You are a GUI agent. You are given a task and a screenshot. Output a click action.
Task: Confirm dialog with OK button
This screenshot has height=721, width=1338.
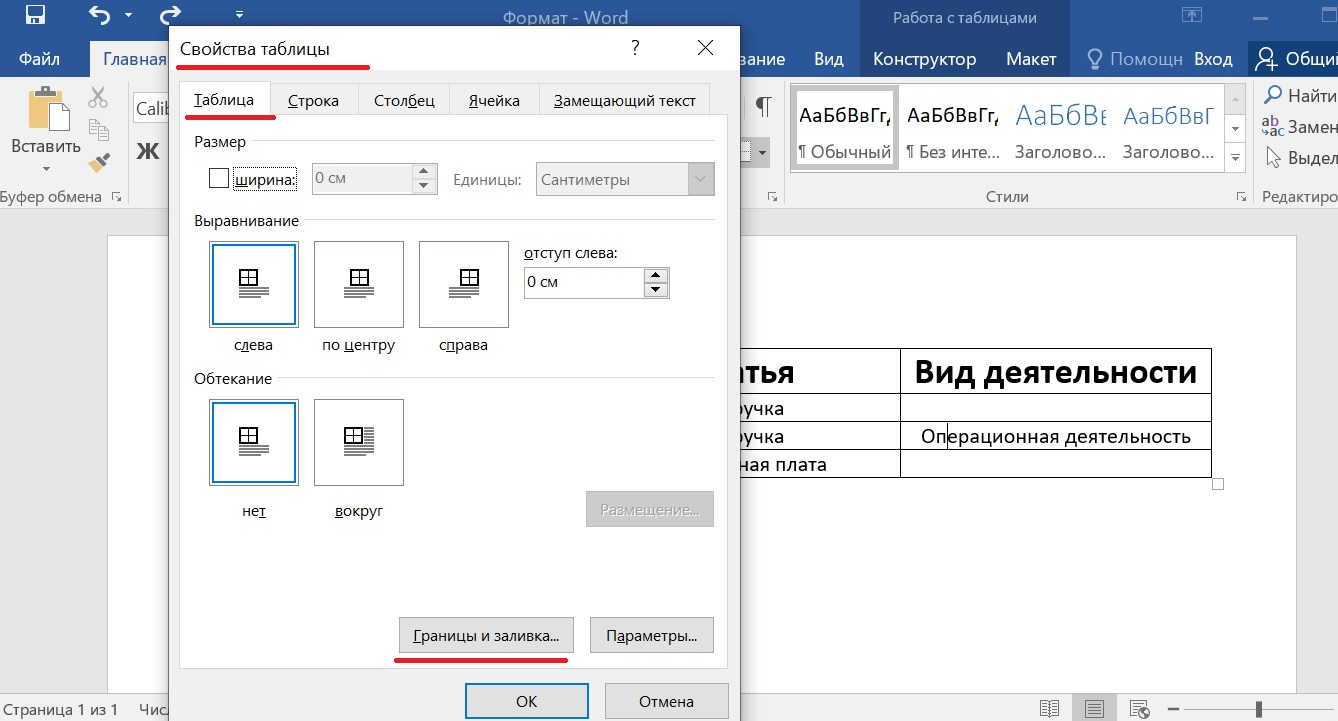coord(527,702)
